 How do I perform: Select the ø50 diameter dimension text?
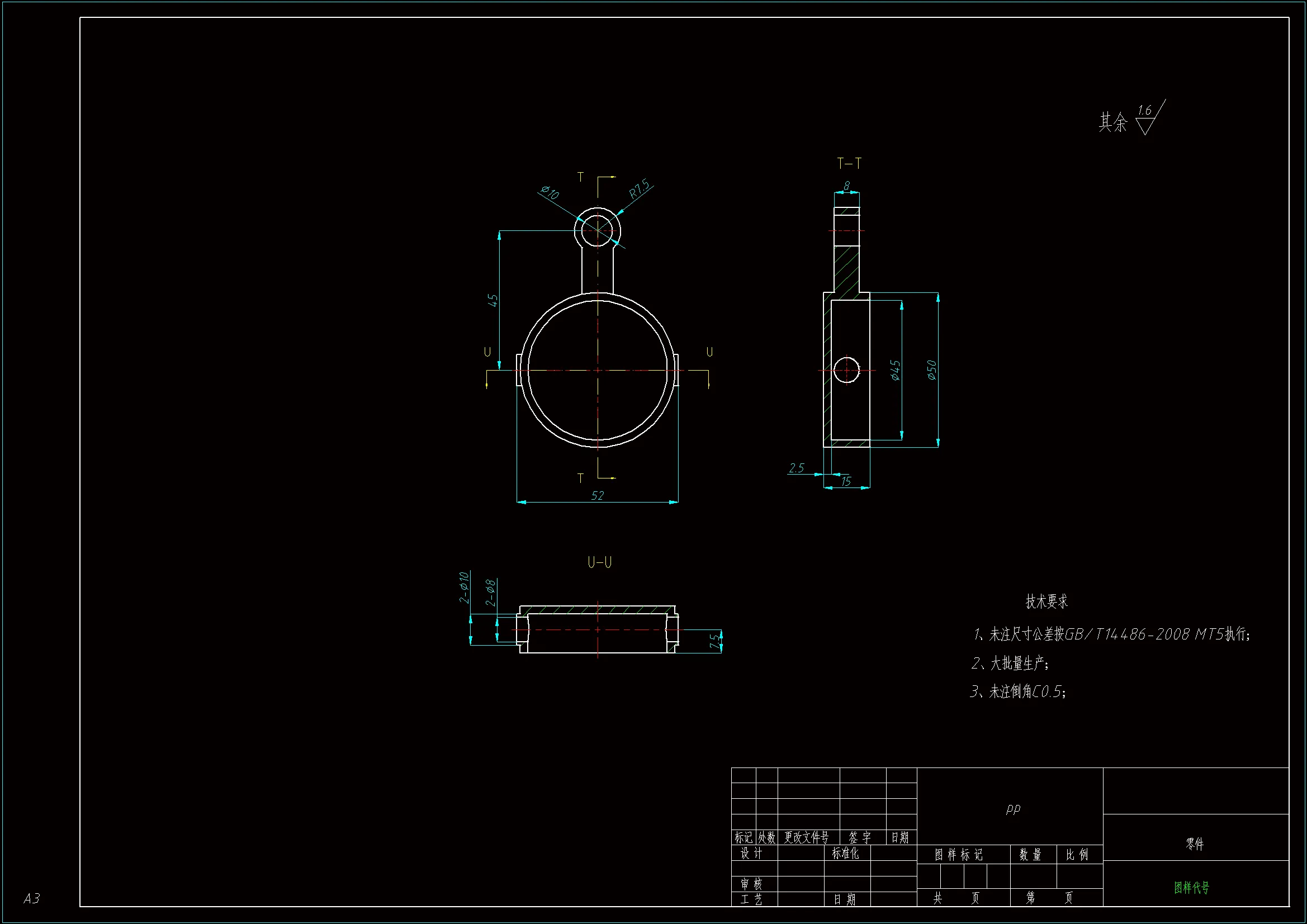click(x=931, y=370)
